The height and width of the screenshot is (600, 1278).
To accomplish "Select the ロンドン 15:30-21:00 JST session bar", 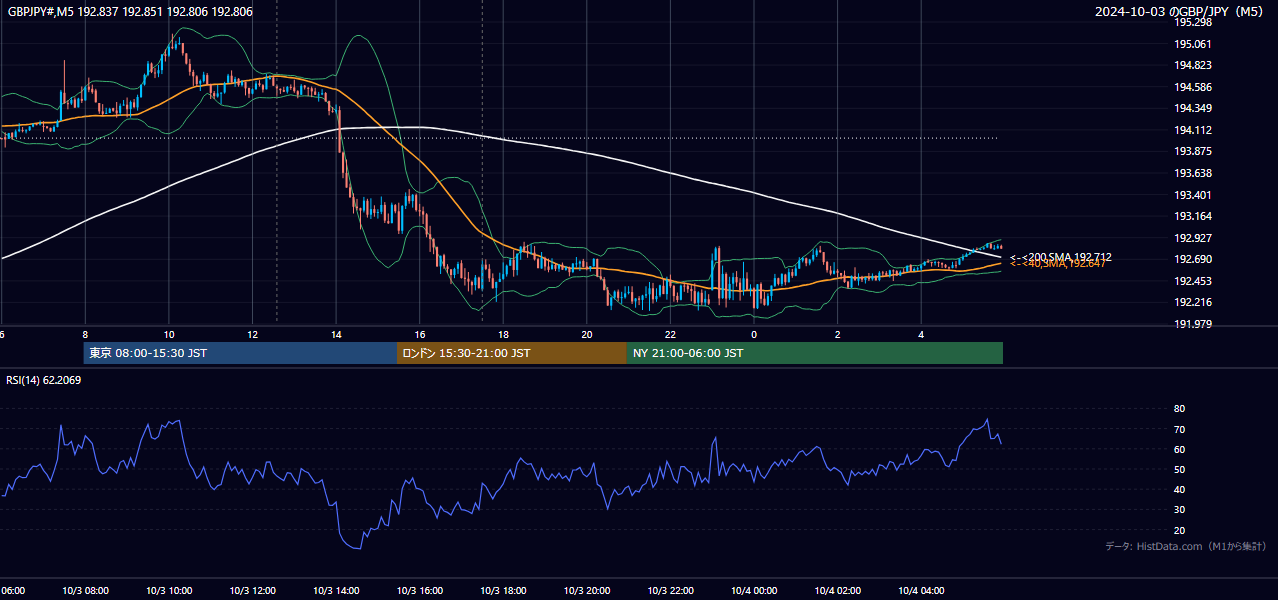I will point(512,353).
